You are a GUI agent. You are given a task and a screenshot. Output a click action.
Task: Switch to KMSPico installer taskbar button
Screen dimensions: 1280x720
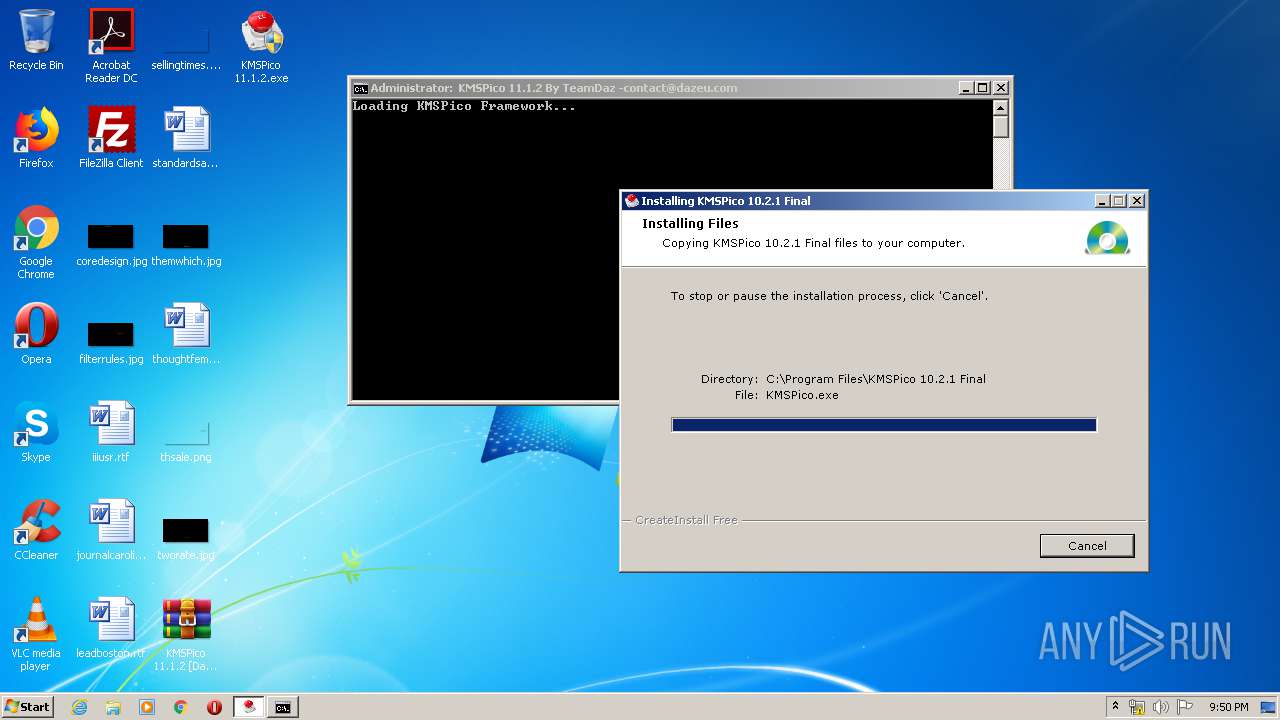coord(249,707)
